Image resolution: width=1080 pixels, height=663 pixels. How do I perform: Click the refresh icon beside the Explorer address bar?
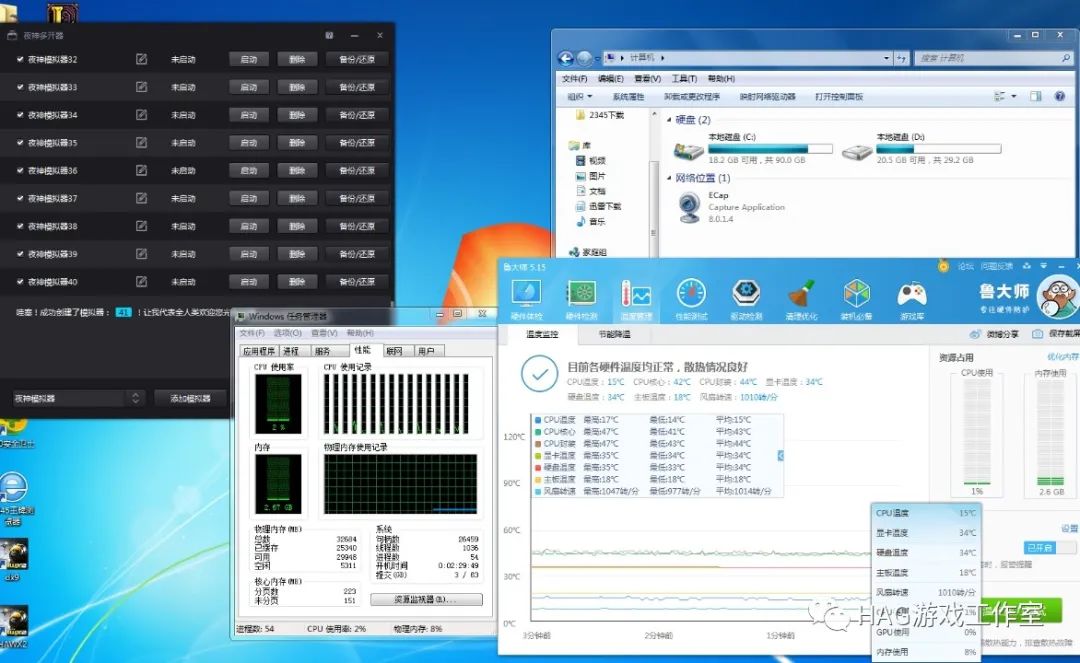click(902, 59)
